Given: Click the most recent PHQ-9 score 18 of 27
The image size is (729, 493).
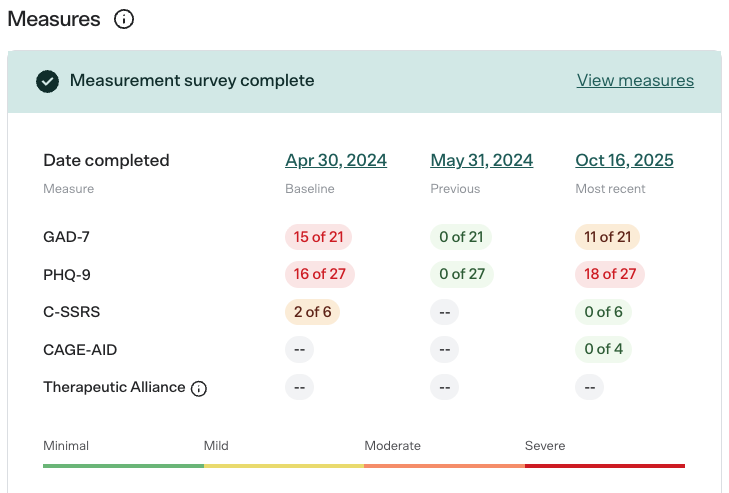Looking at the screenshot, I should point(610,274).
